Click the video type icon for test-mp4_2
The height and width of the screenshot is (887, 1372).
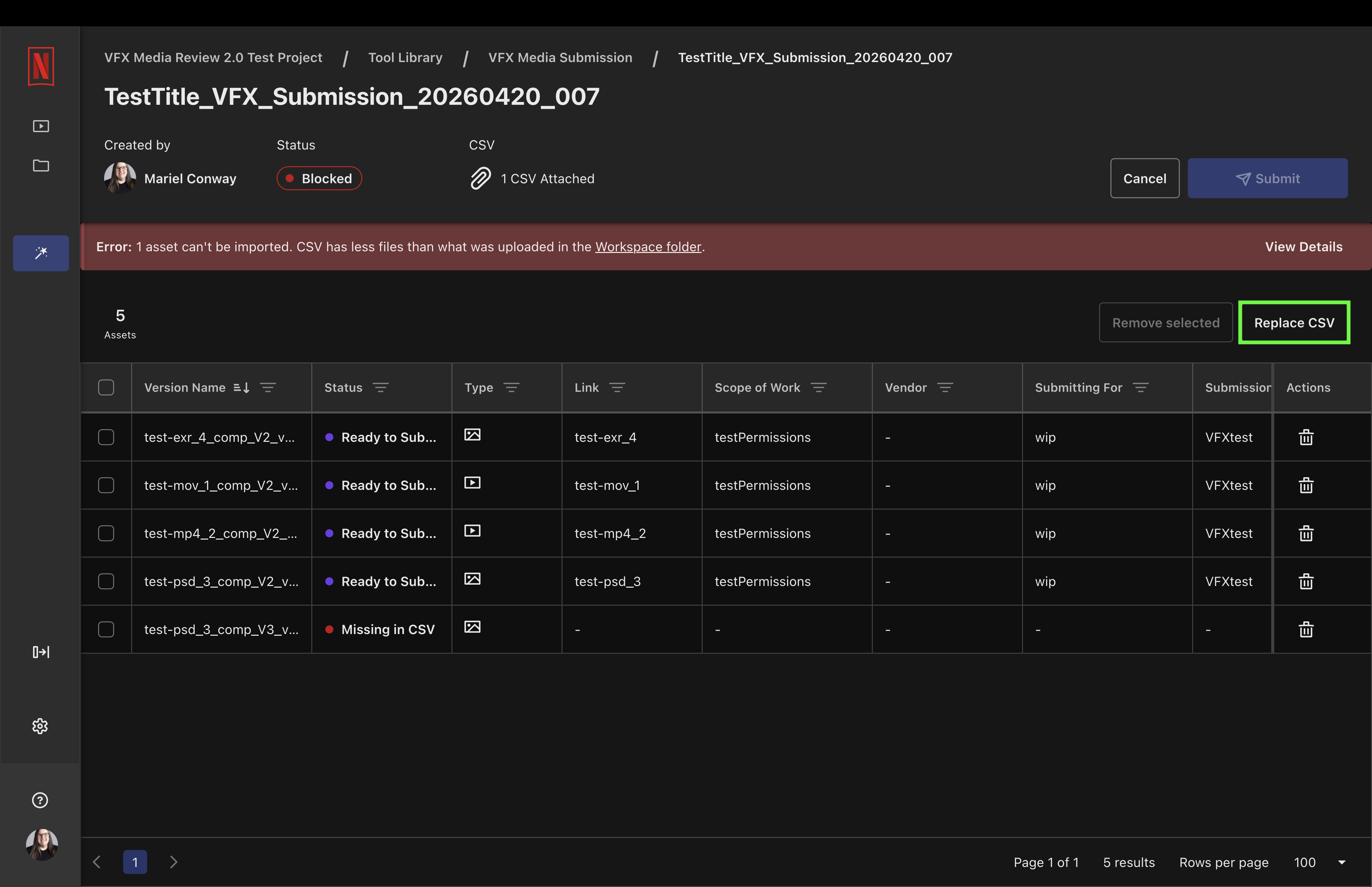(x=473, y=531)
